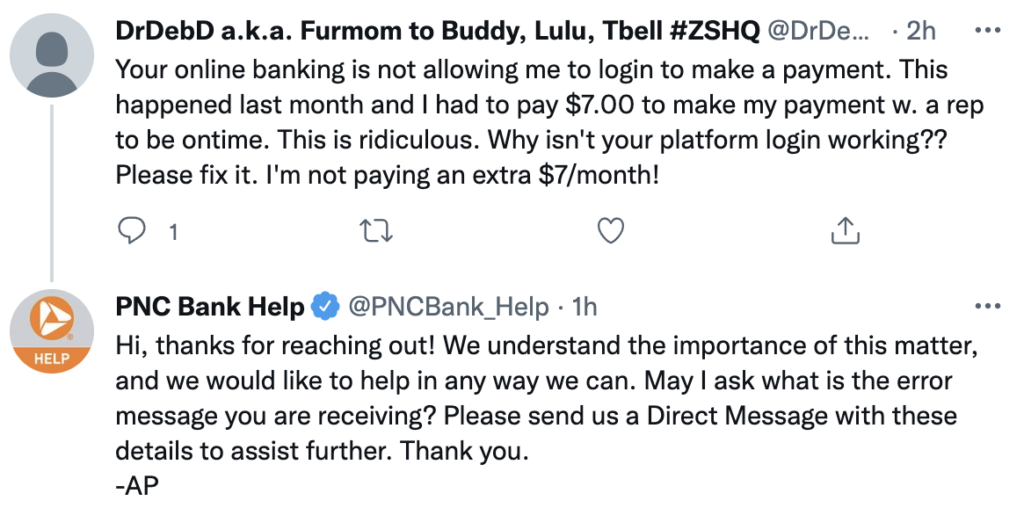The image size is (1024, 508).
Task: Open PNC Bank Help's orange logo avatar
Action: coord(52,332)
